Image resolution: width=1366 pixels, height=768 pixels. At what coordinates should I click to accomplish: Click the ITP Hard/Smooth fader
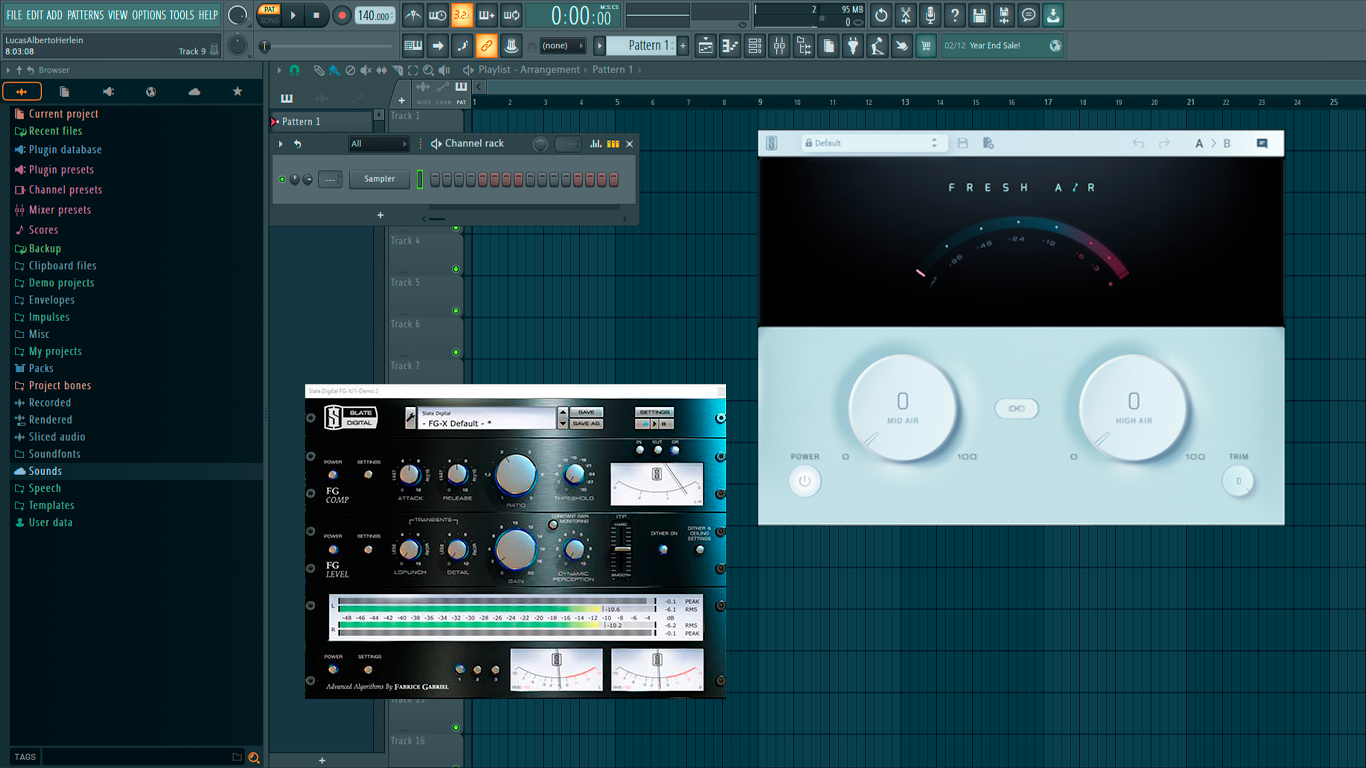tap(622, 549)
